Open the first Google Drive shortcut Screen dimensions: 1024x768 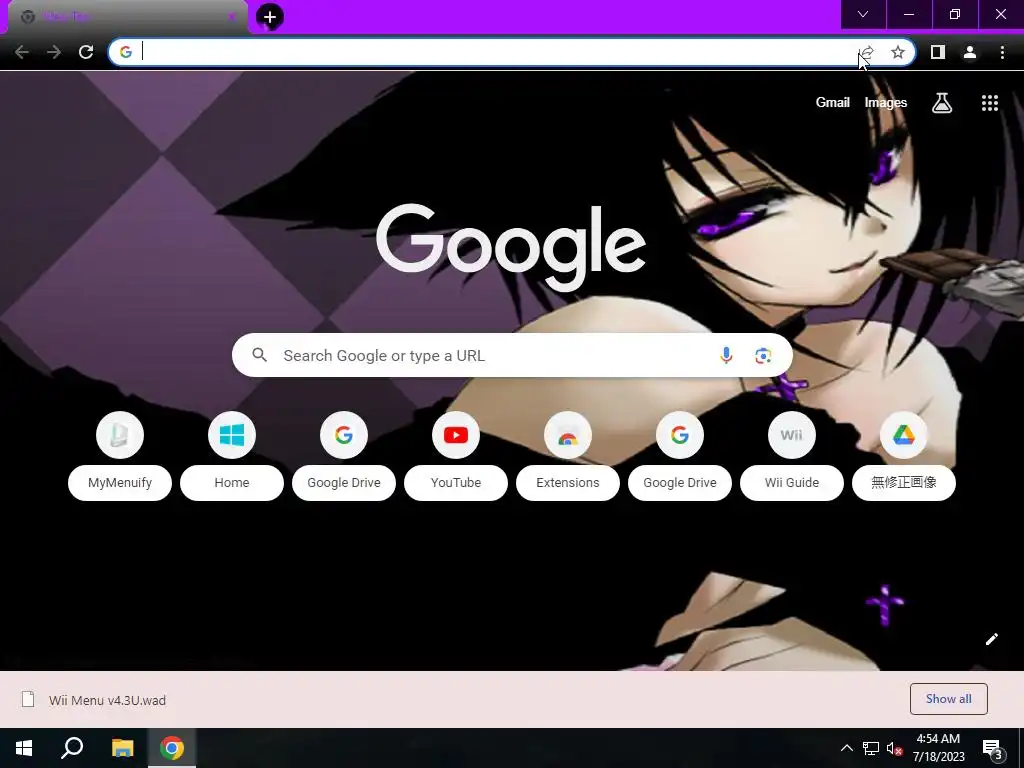click(x=344, y=435)
